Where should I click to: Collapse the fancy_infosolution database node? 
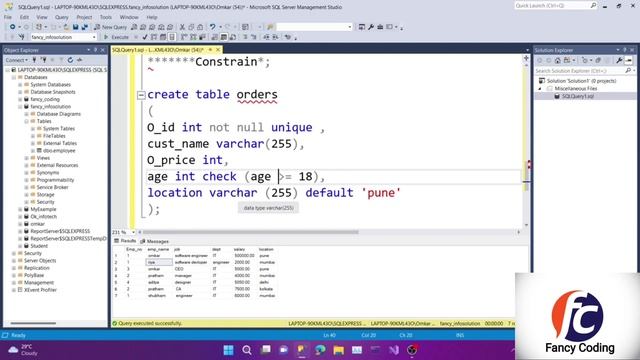pyautogui.click(x=20, y=107)
